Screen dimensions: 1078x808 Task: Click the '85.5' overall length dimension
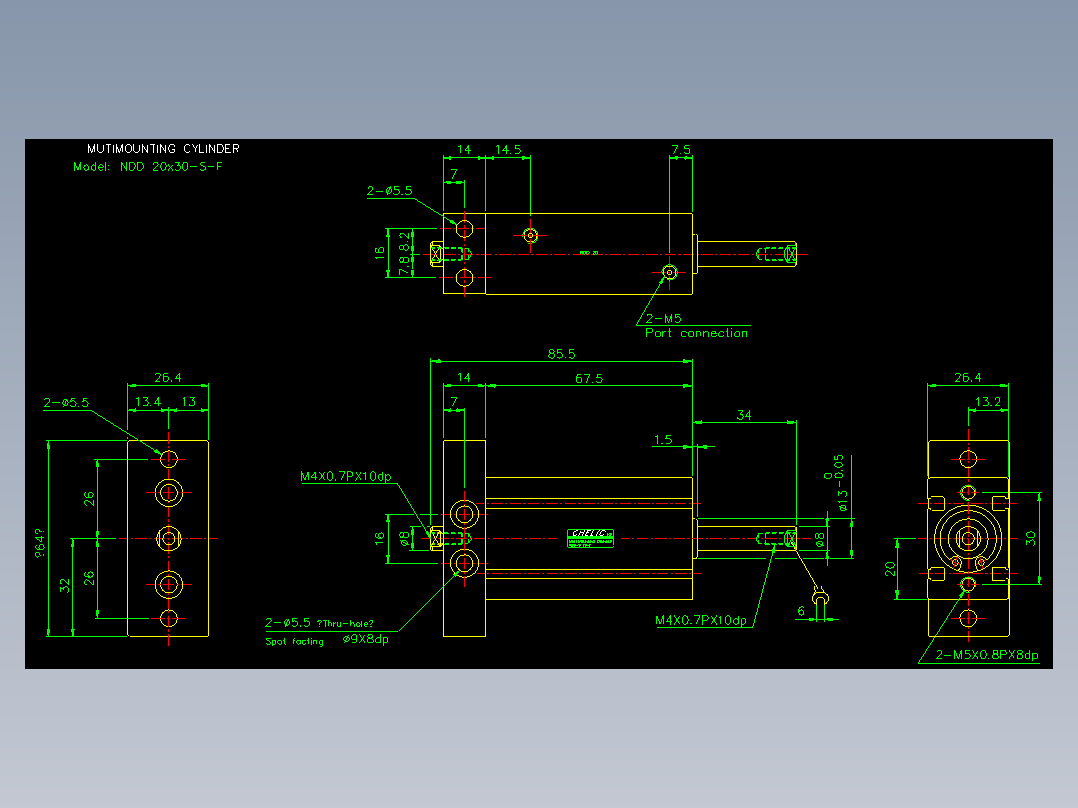(x=562, y=353)
